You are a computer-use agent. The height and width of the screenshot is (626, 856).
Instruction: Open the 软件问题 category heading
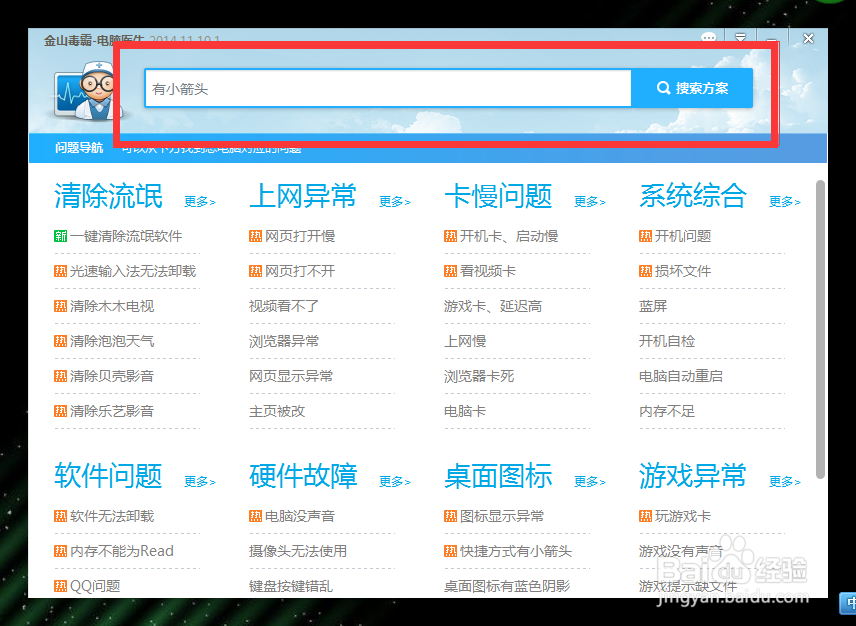coord(108,476)
